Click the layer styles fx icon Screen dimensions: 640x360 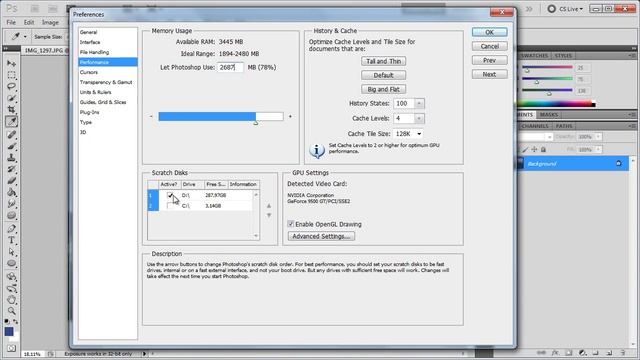click(555, 352)
